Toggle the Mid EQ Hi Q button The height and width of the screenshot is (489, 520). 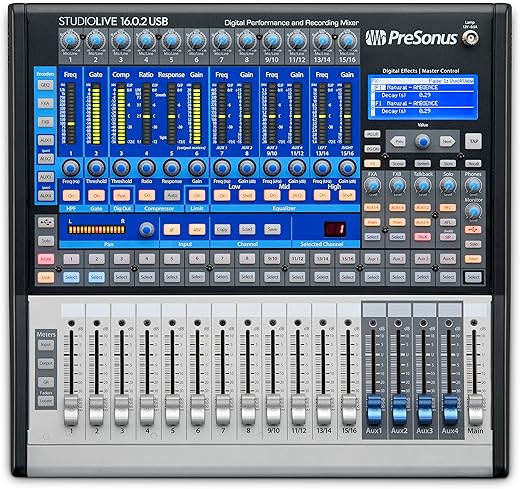point(297,195)
